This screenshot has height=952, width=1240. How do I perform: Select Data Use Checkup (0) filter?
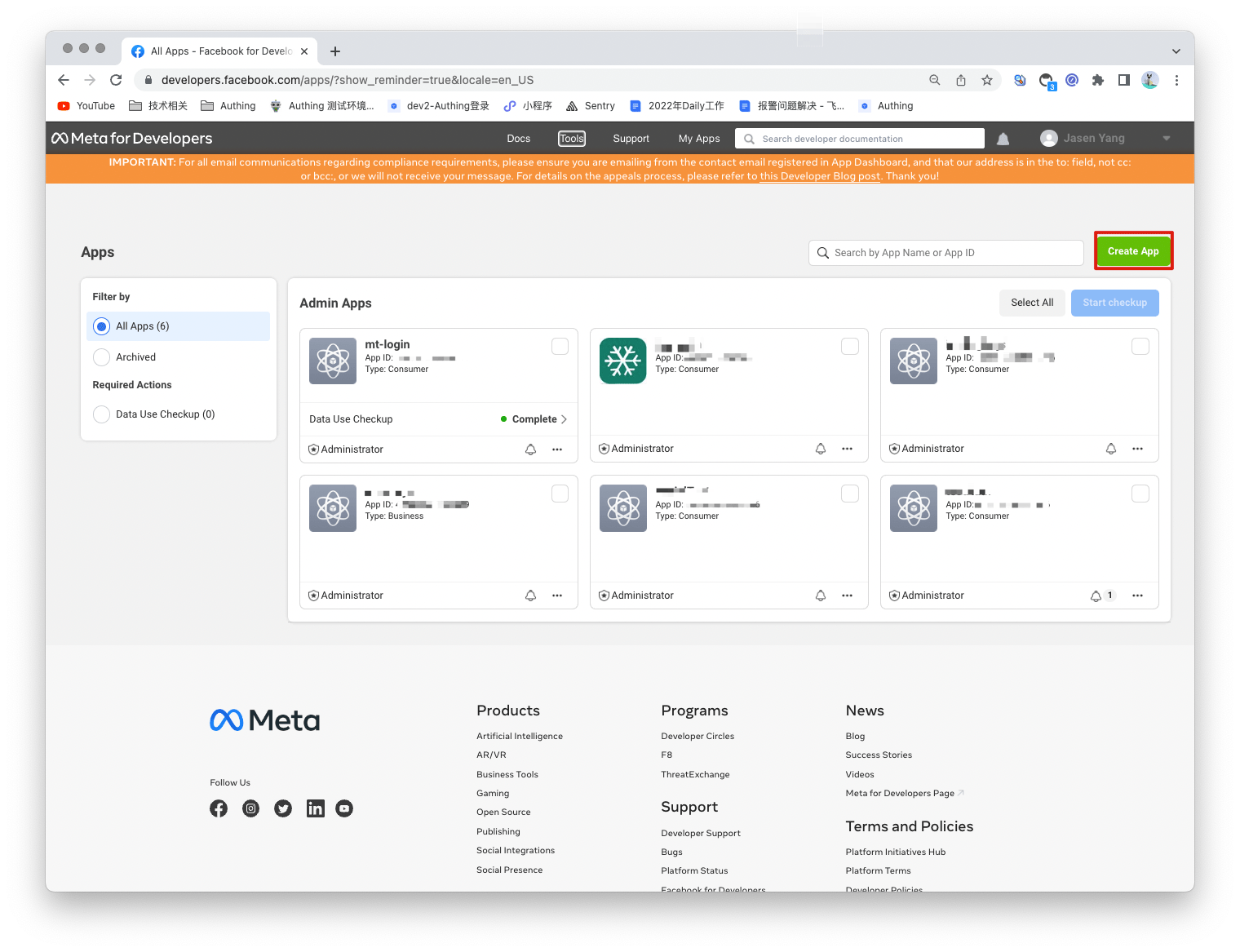click(x=102, y=414)
